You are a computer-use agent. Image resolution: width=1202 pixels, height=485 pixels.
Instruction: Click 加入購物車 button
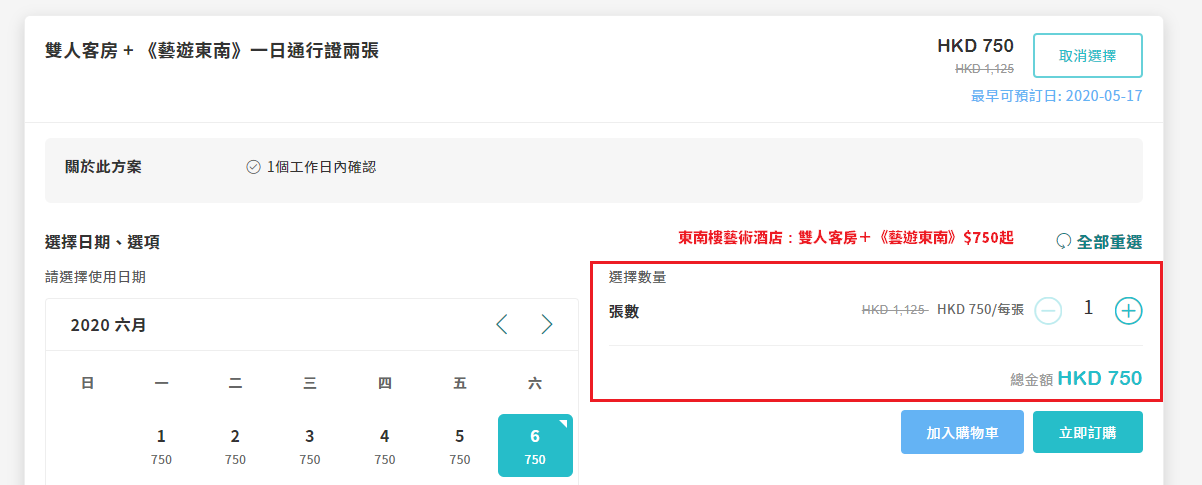962,432
